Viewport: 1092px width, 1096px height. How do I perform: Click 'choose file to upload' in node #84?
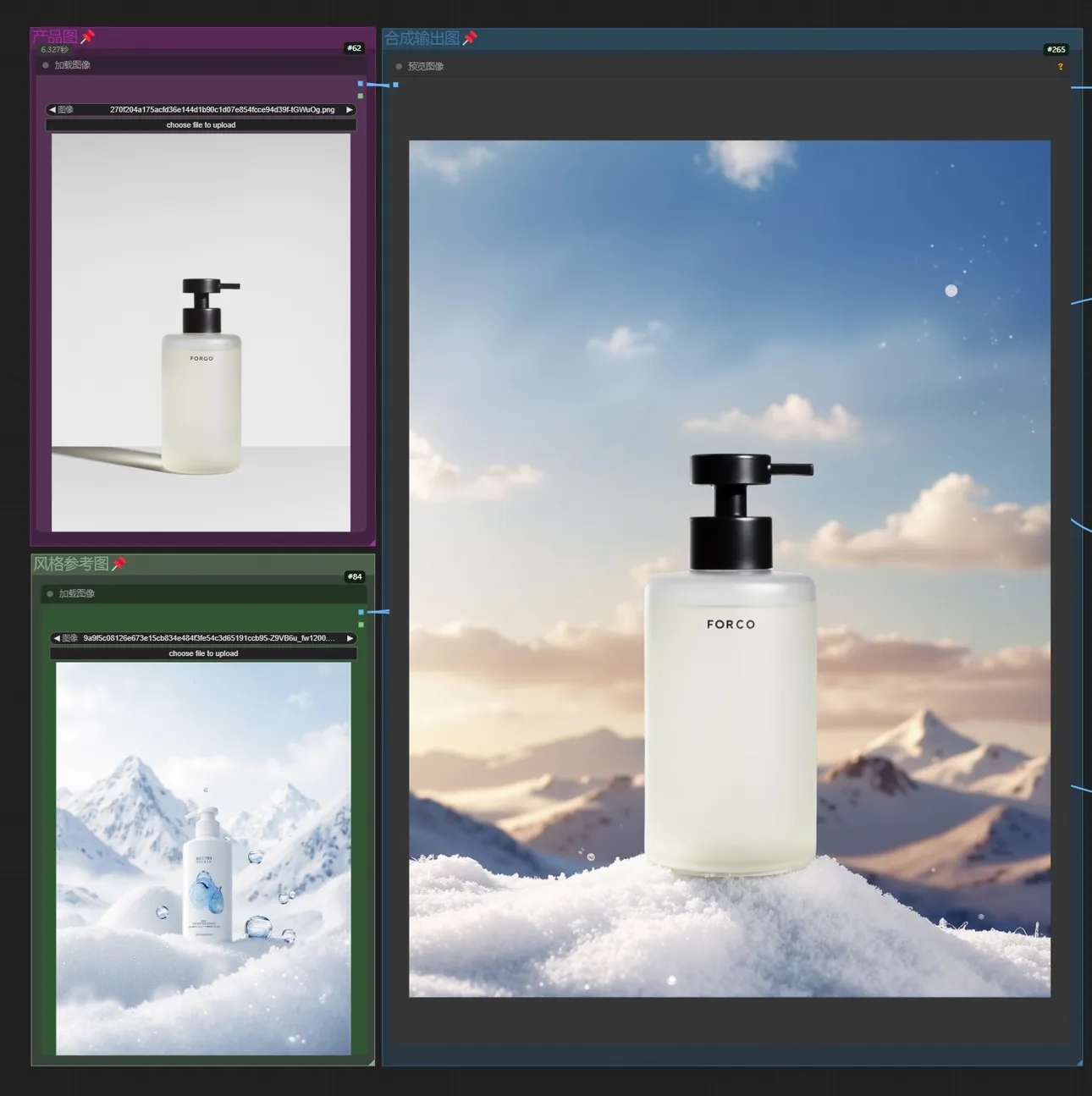[203, 653]
